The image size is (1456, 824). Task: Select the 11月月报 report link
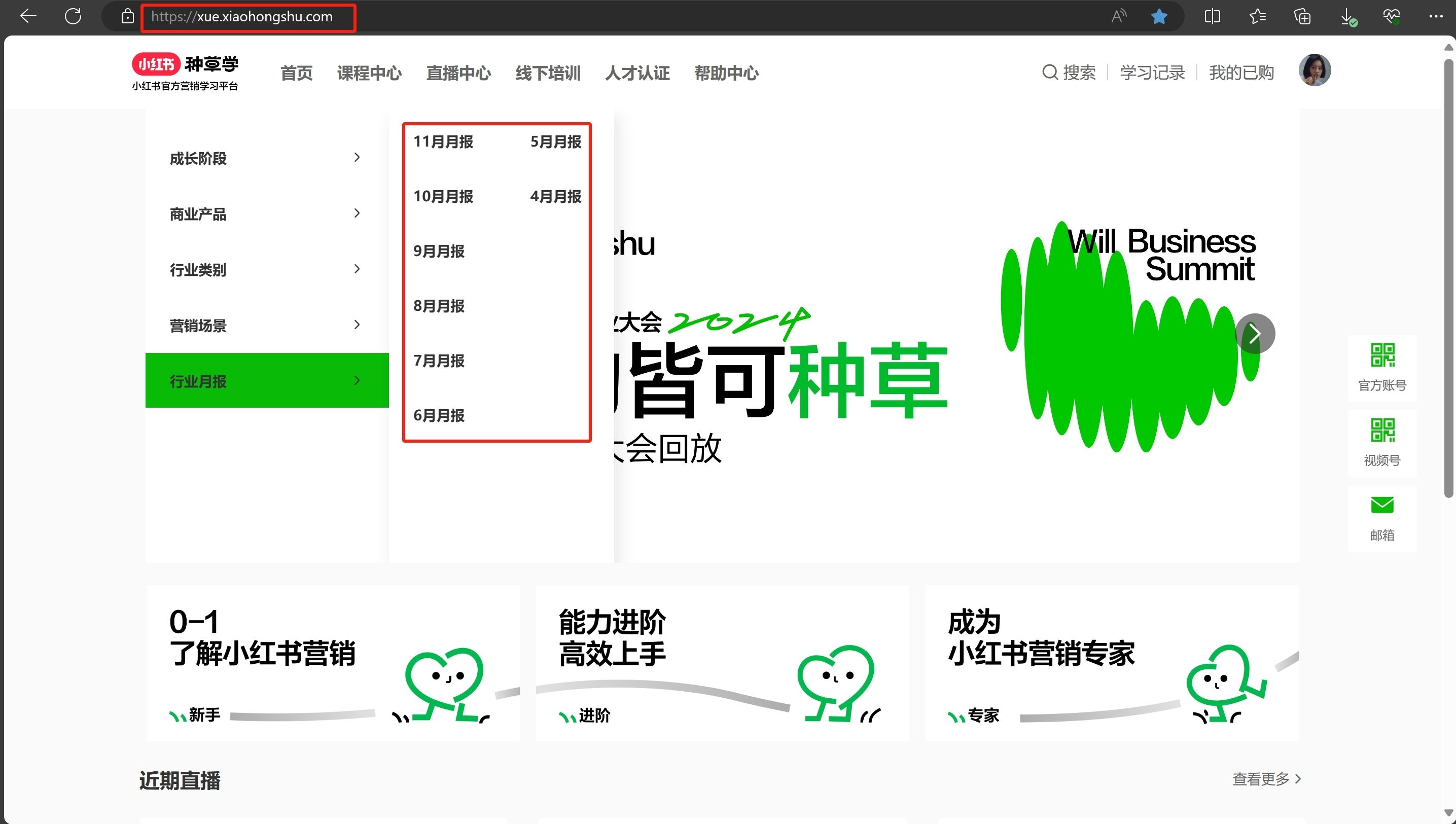coord(443,141)
